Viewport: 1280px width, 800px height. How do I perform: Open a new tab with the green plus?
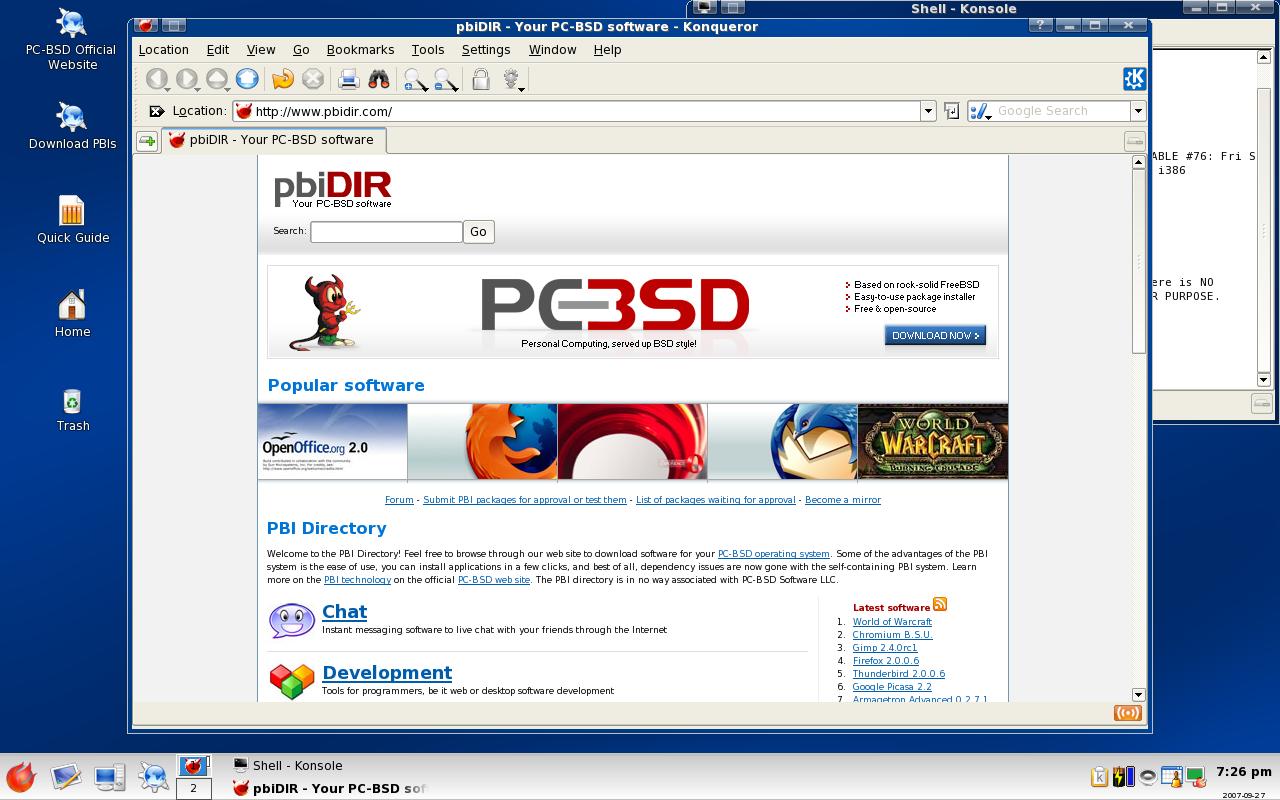(x=147, y=141)
